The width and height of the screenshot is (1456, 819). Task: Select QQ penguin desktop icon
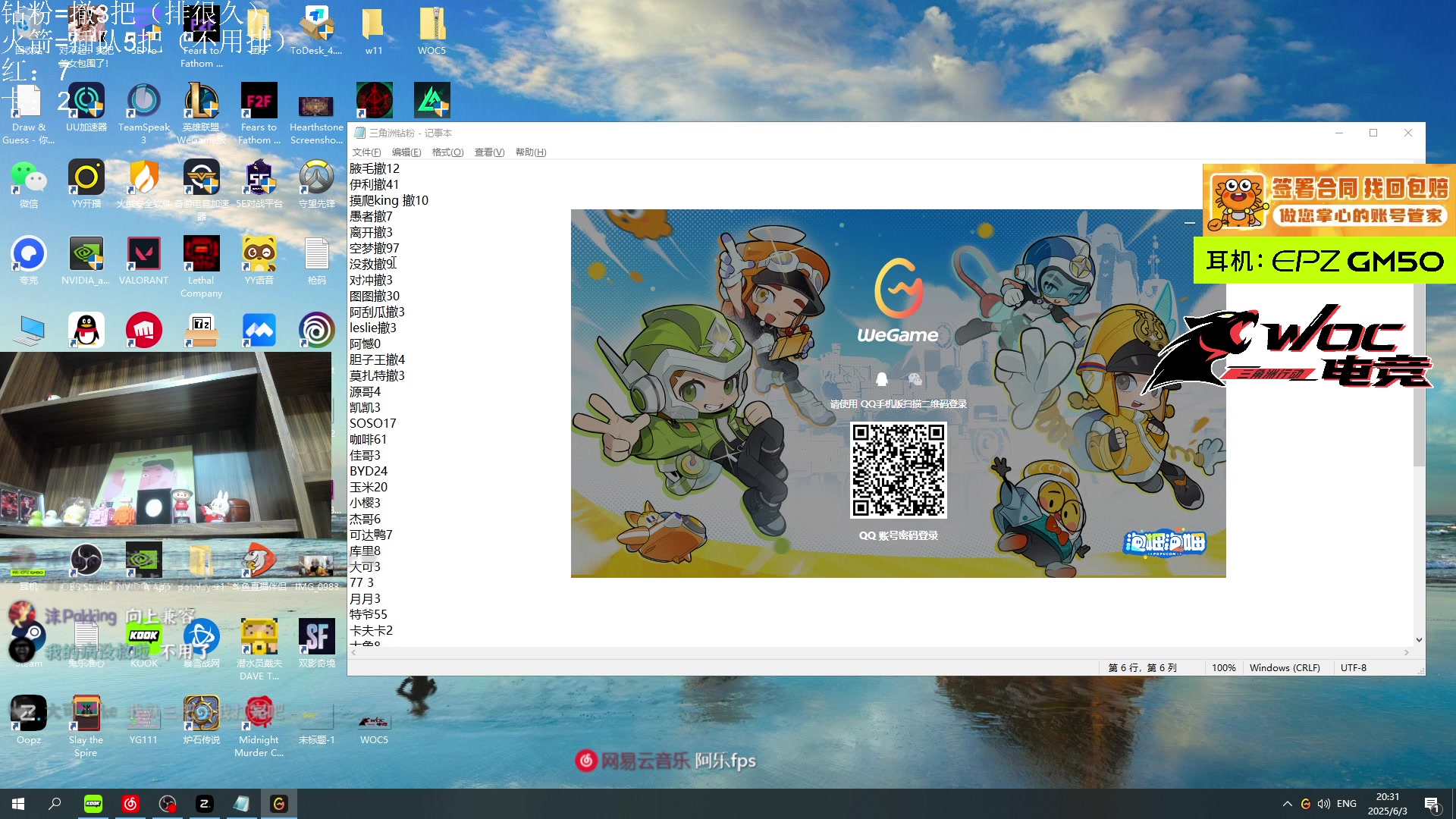pyautogui.click(x=86, y=330)
